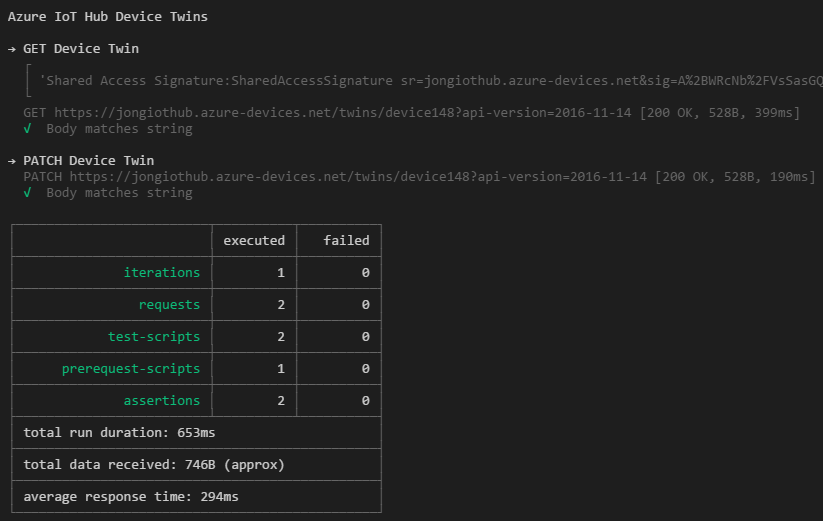The image size is (823, 521).
Task: Click the arrow beside GET Device Twin
Action: 12,49
